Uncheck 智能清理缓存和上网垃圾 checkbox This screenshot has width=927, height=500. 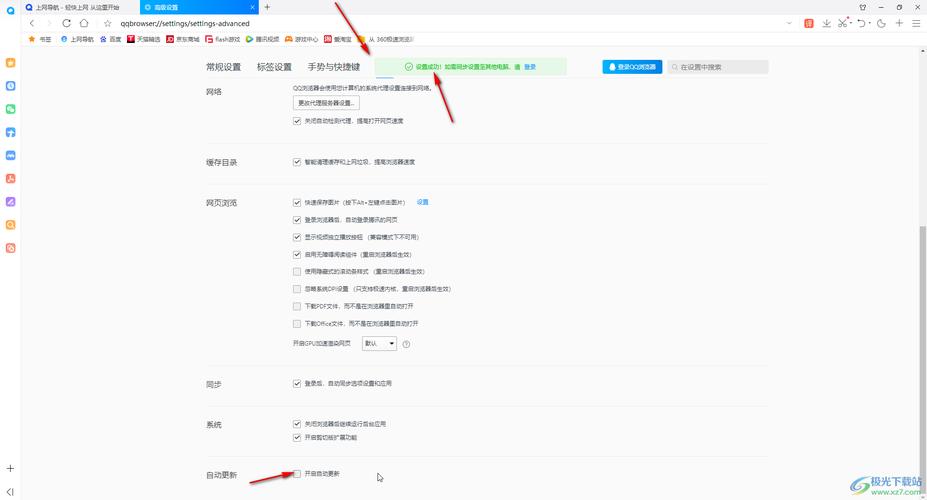(x=297, y=162)
